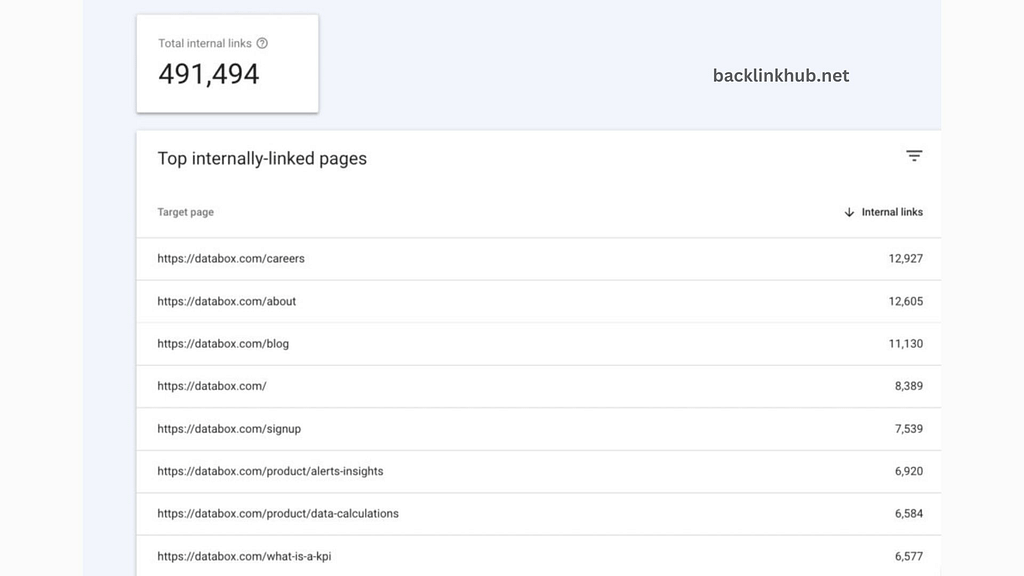Open the table filter options
Viewport: 1024px width, 576px height.
pos(914,156)
